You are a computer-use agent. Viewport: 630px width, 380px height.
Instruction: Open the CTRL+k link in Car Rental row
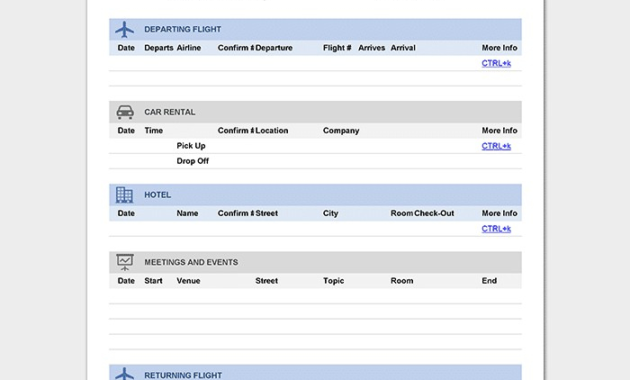click(496, 146)
